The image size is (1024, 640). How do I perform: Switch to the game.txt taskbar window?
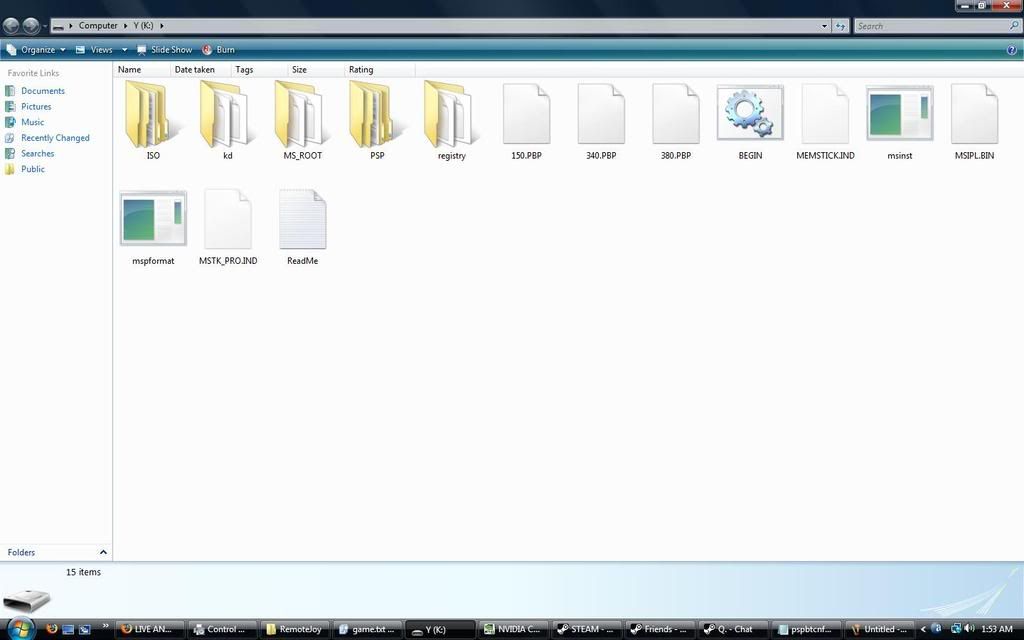pos(369,630)
